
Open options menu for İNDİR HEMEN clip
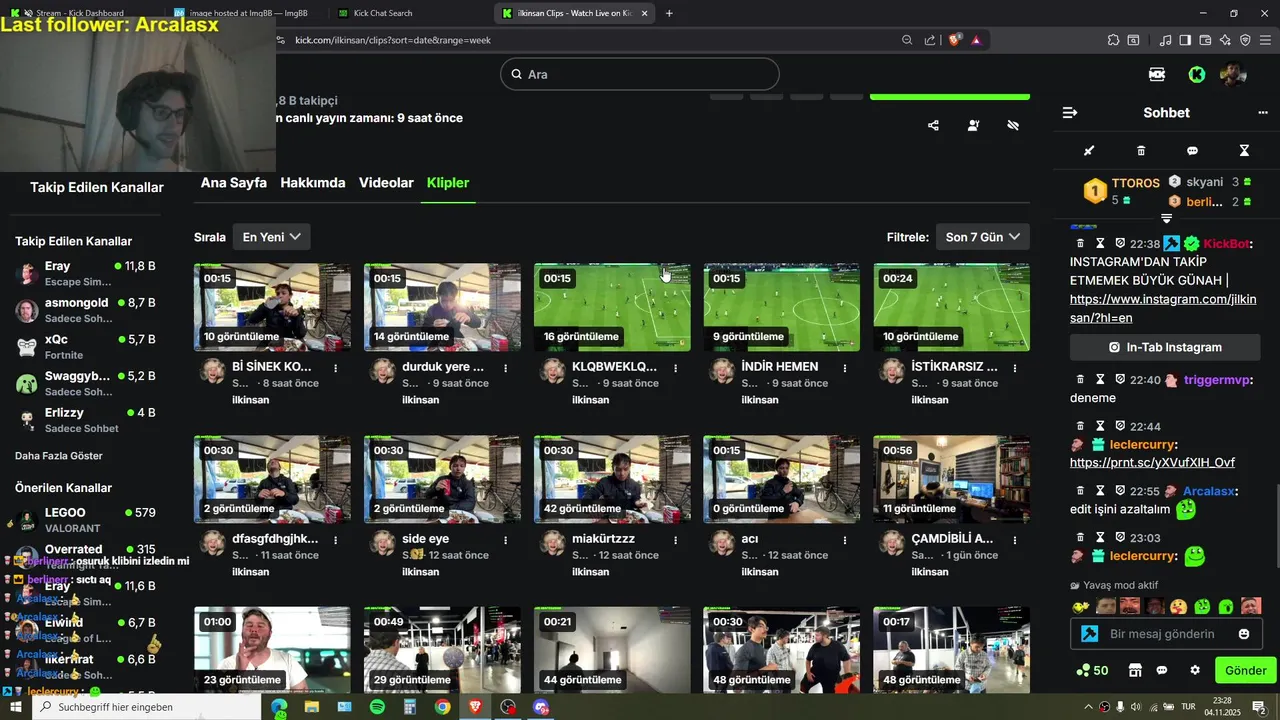click(846, 368)
